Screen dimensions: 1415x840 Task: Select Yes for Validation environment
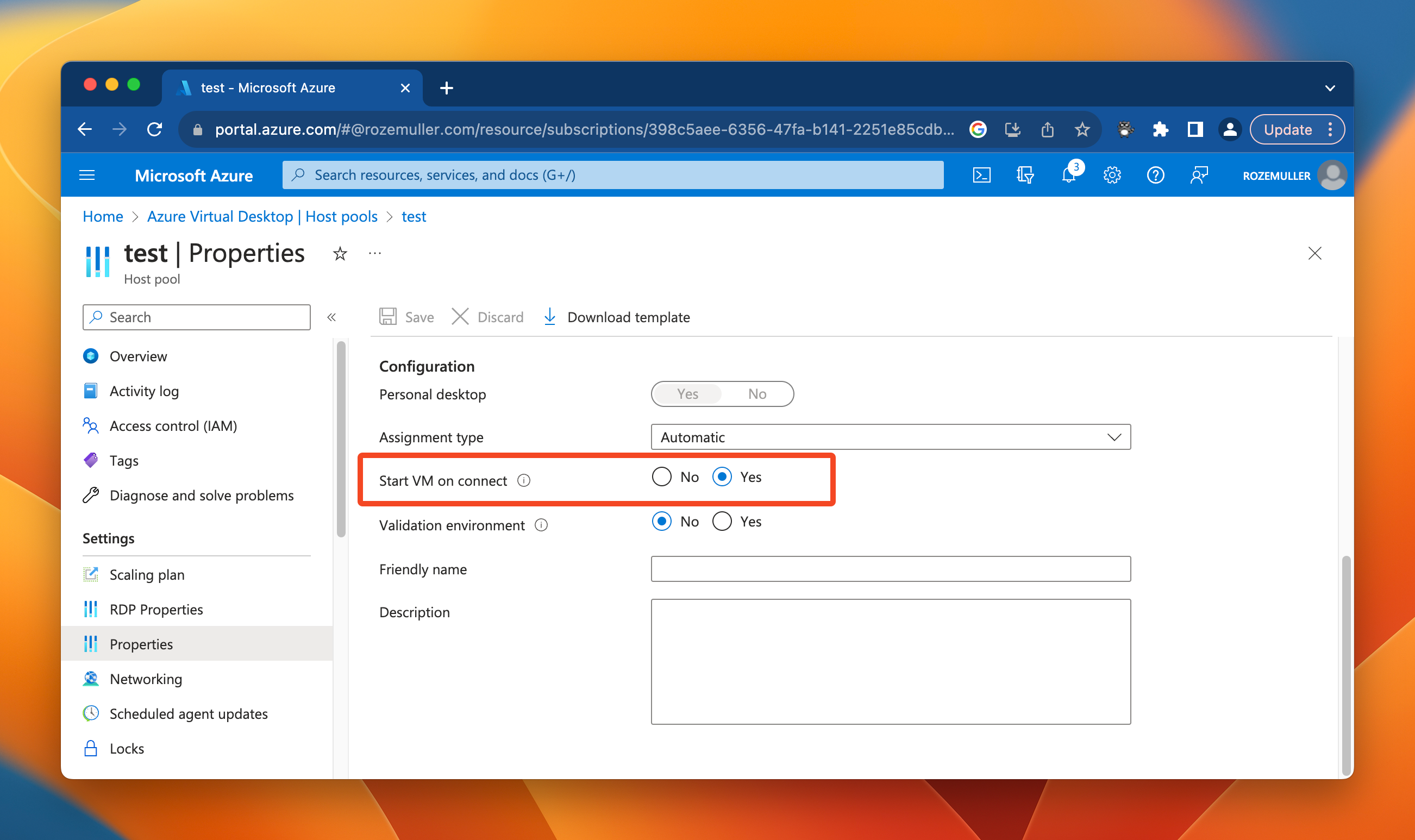722,521
